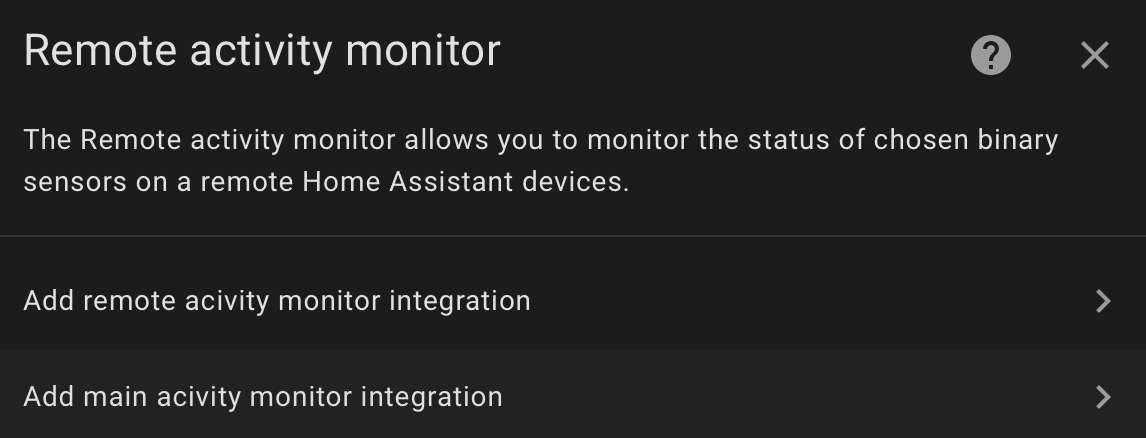Show documentation via the circular help icon
Image resolution: width=1146 pixels, height=438 pixels.
(x=990, y=55)
